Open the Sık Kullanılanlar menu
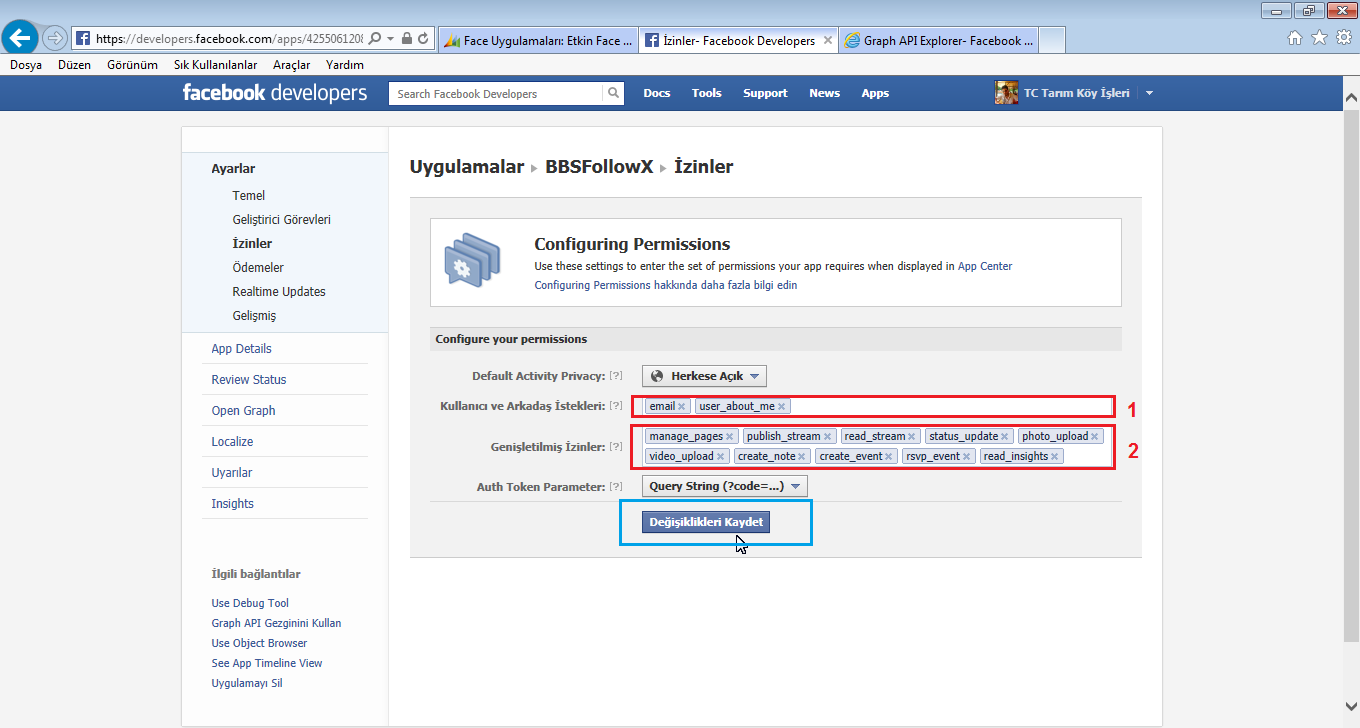Viewport: 1360px width, 728px height. click(215, 65)
